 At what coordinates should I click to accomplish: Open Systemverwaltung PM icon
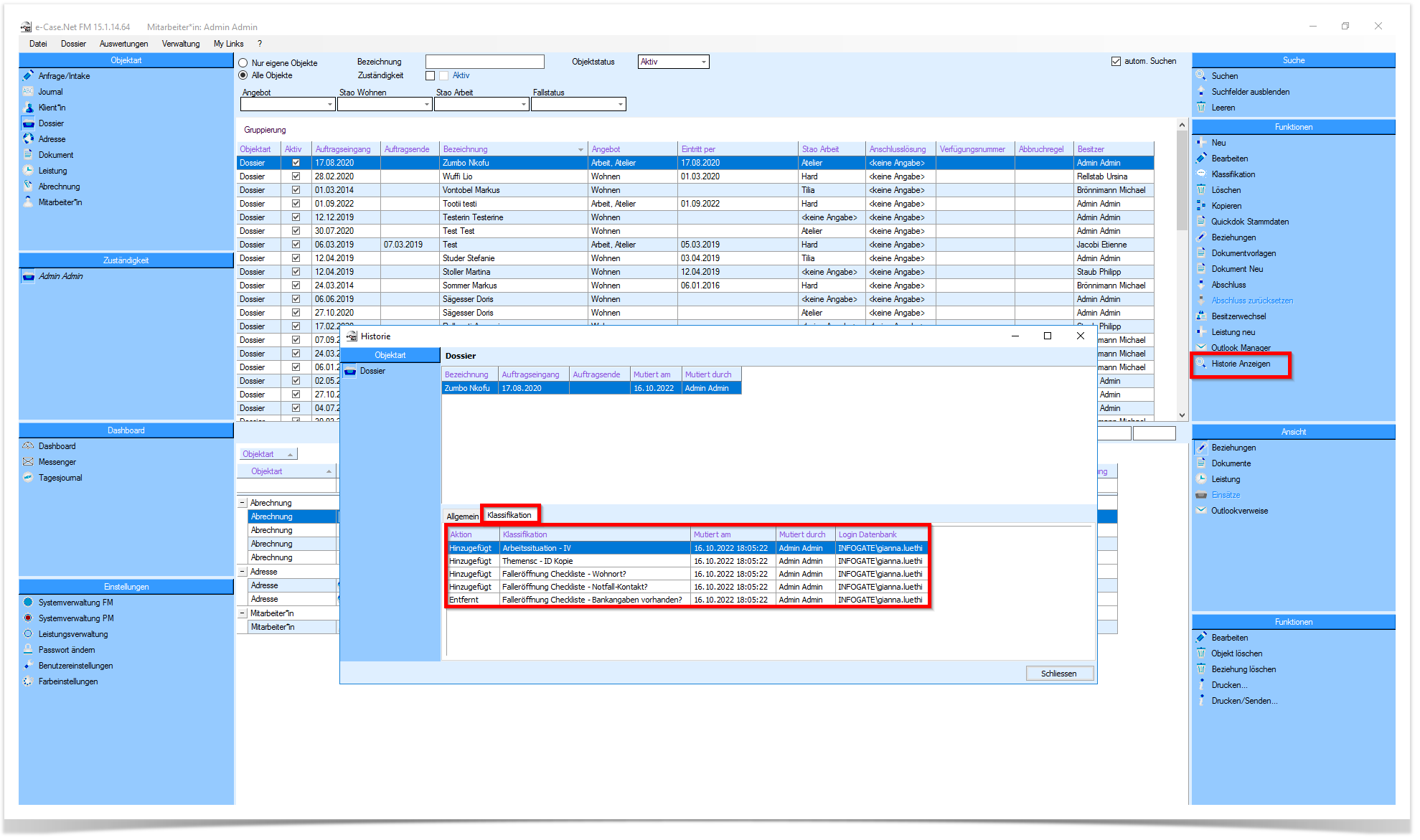[28, 618]
